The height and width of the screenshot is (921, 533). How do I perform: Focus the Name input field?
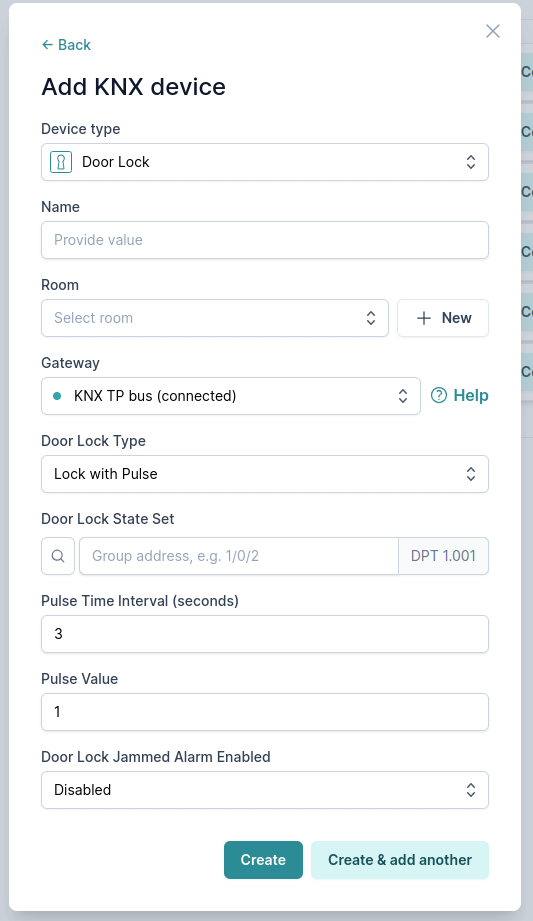265,240
